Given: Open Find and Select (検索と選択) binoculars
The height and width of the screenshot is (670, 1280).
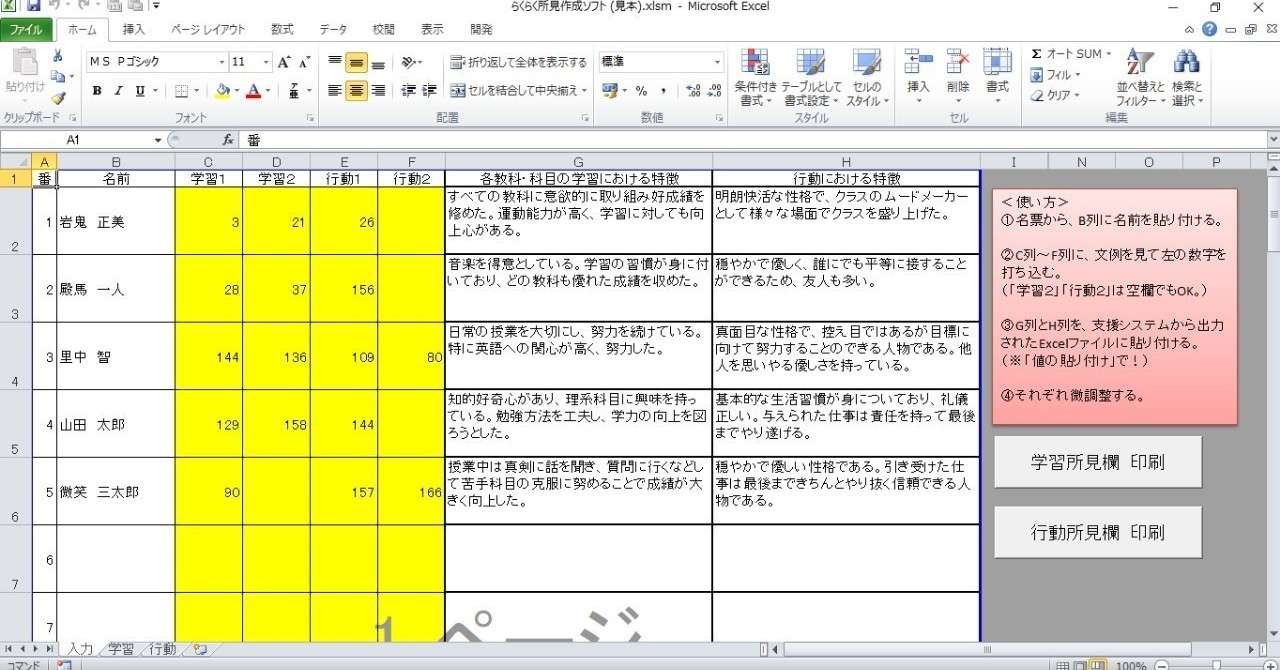Looking at the screenshot, I should click(x=1187, y=62).
